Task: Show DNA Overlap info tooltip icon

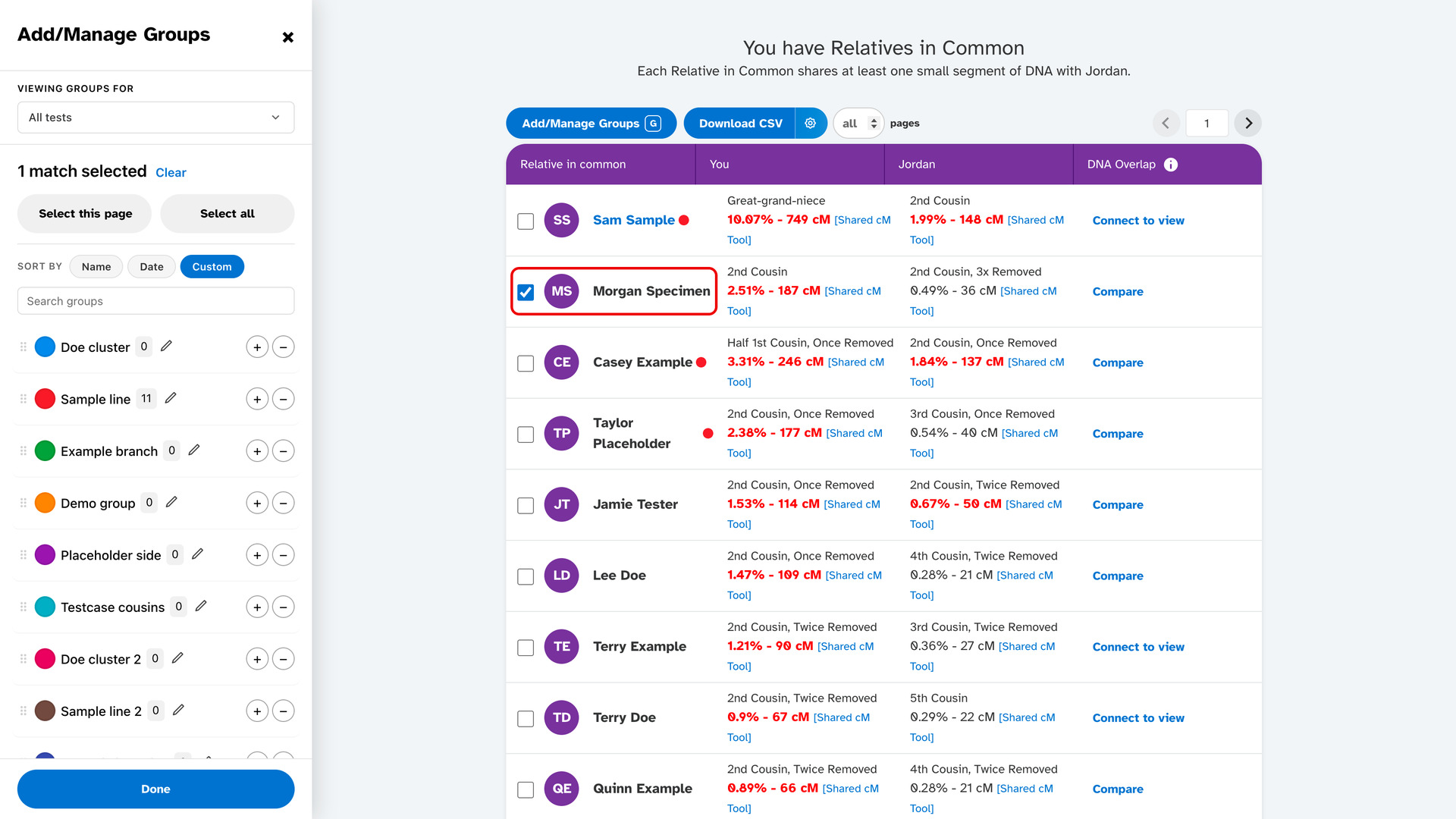Action: point(1171,165)
